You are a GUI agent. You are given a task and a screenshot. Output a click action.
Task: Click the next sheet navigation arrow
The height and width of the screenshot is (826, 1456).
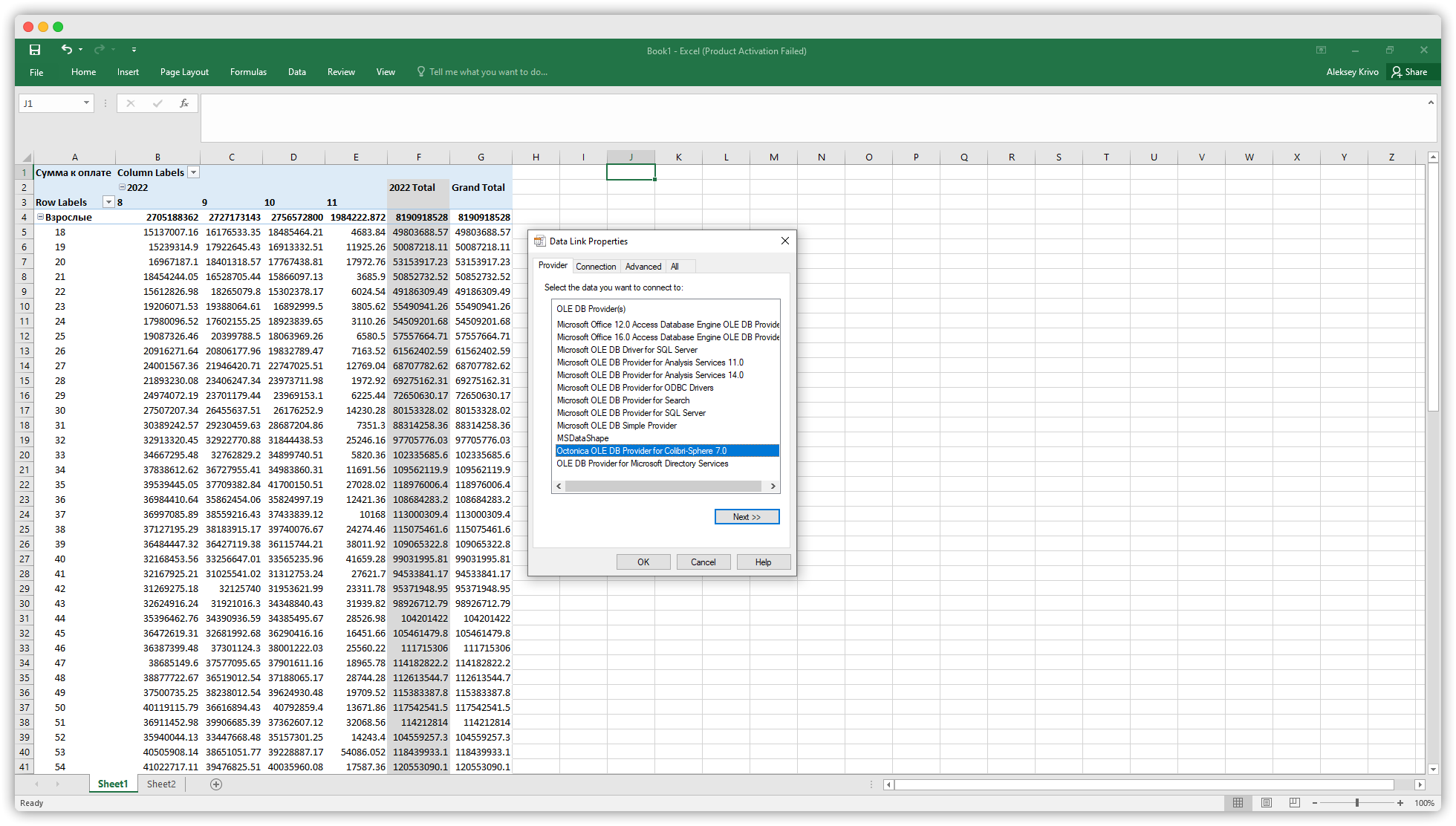point(57,784)
